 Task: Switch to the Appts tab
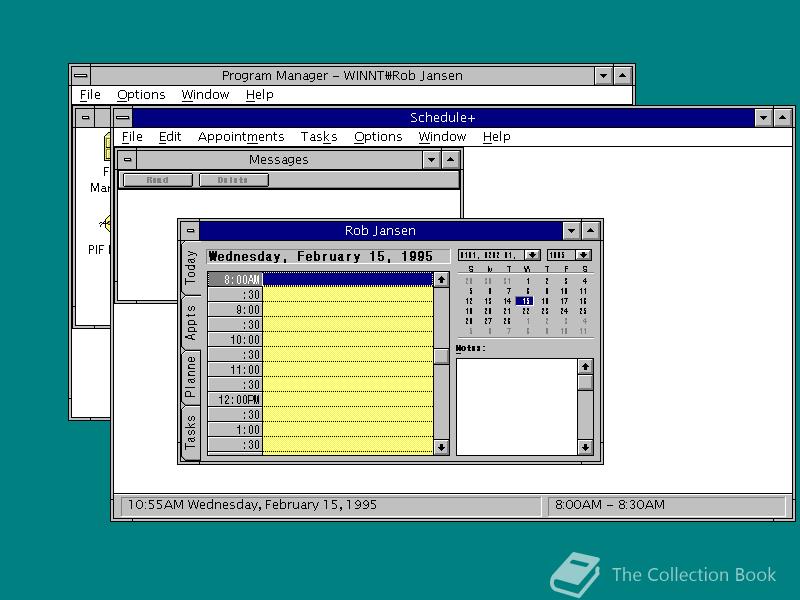190,323
